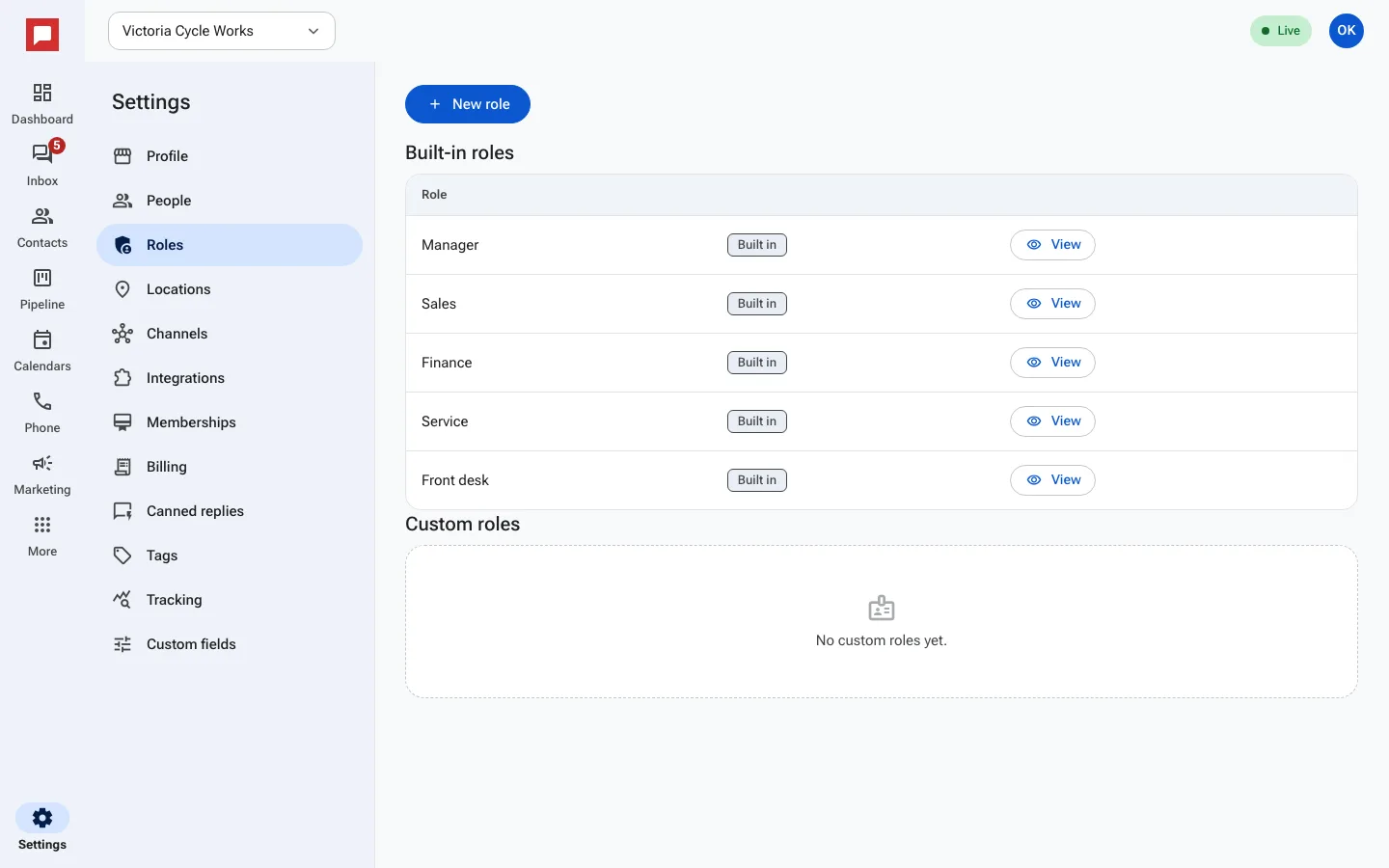
Task: Click the Channels hub icon
Action: 123,334
